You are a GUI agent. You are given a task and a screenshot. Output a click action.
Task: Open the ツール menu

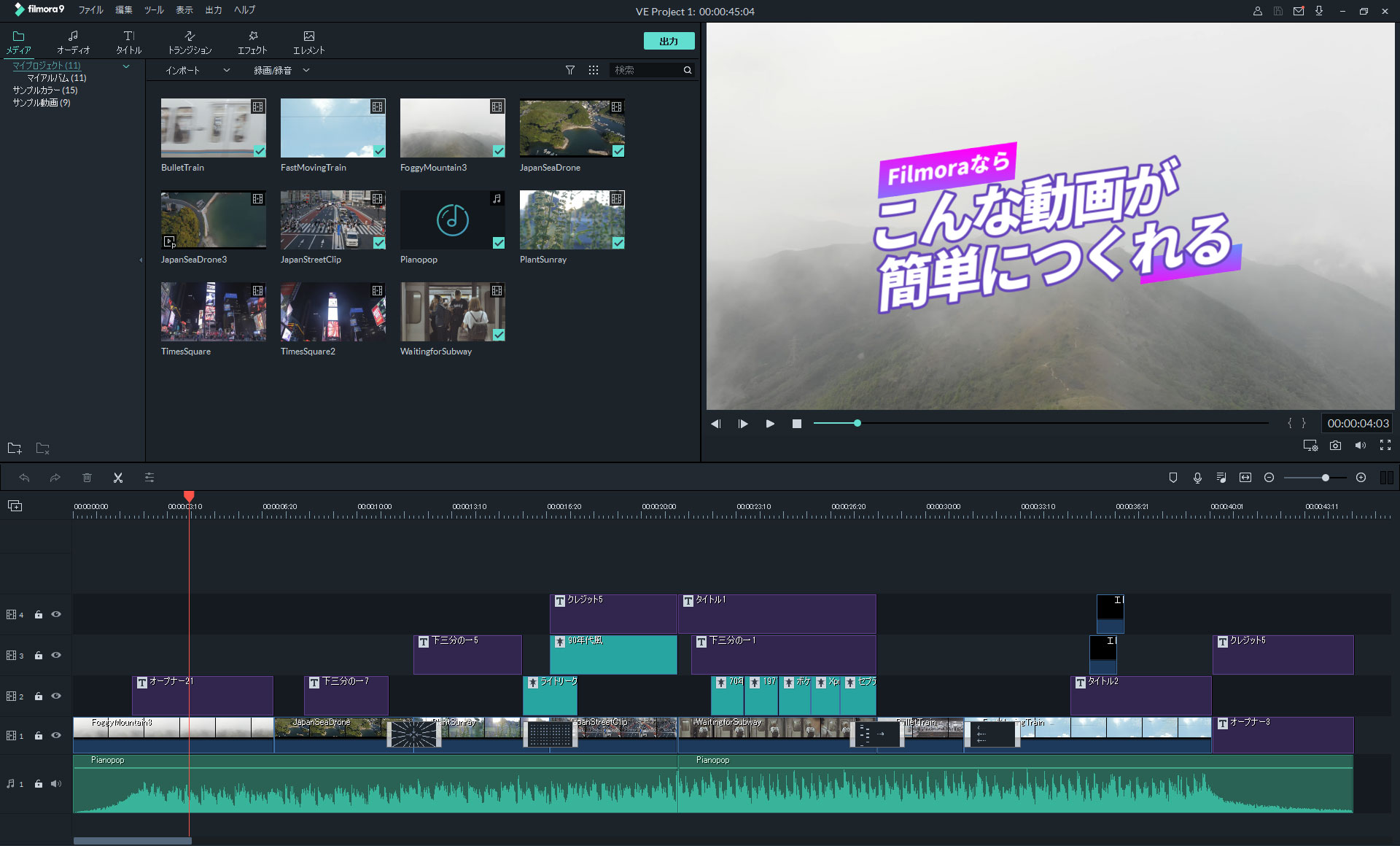154,10
